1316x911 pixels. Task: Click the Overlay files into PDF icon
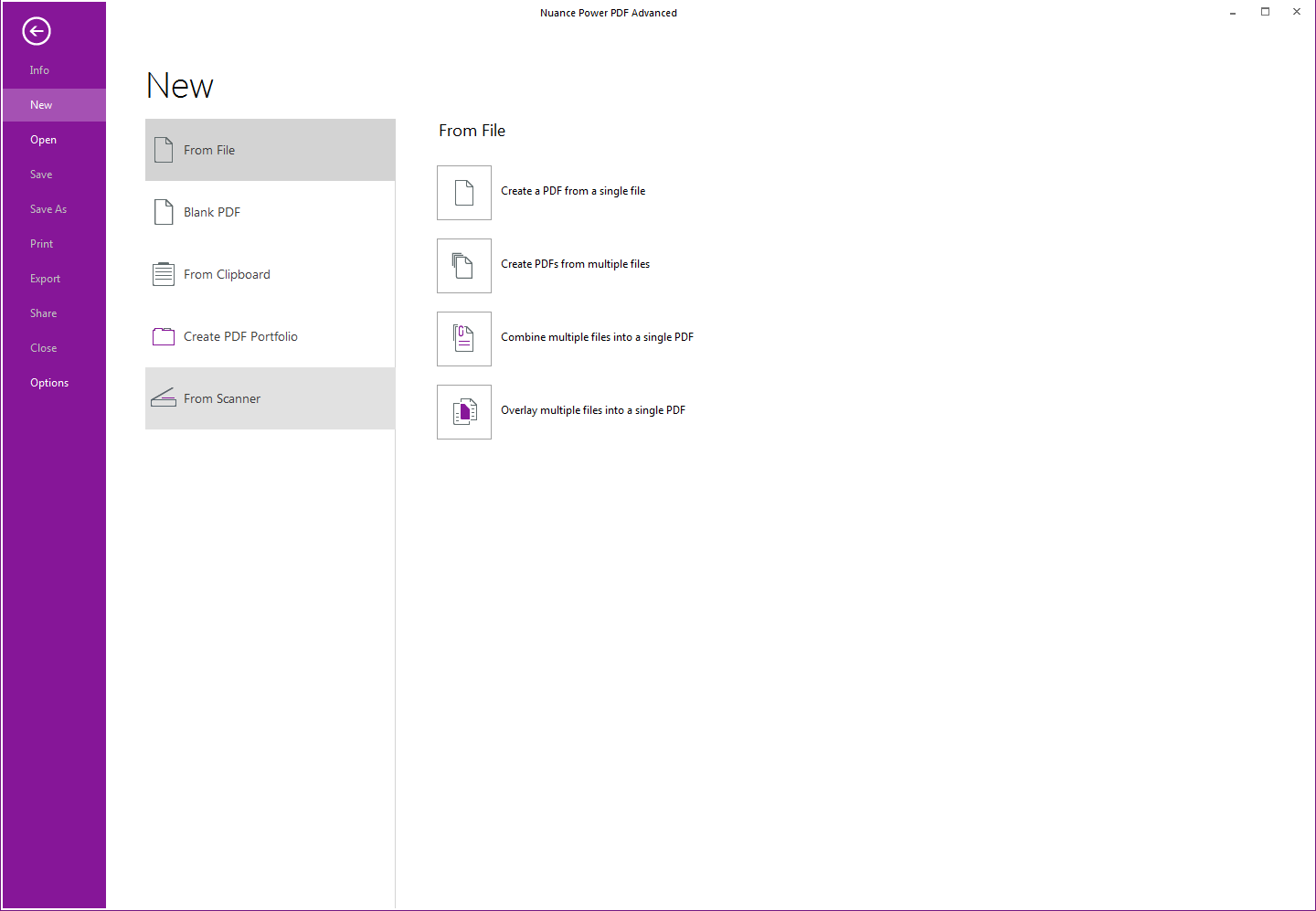(x=464, y=412)
